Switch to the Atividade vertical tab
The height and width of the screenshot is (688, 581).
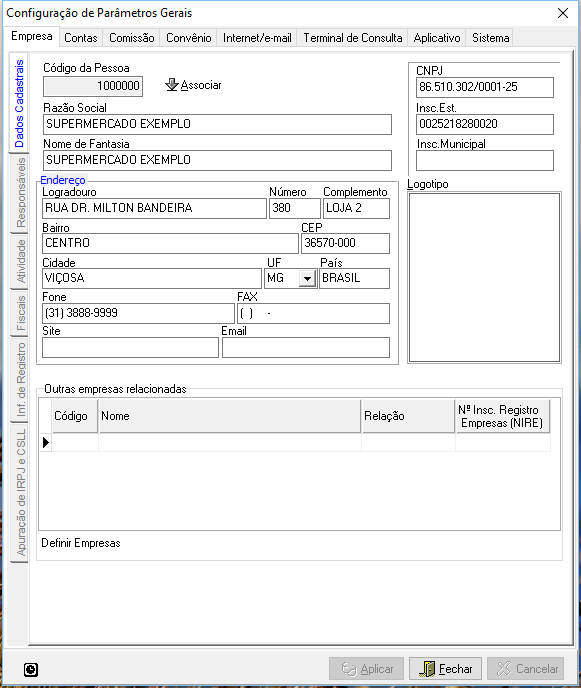coord(20,261)
